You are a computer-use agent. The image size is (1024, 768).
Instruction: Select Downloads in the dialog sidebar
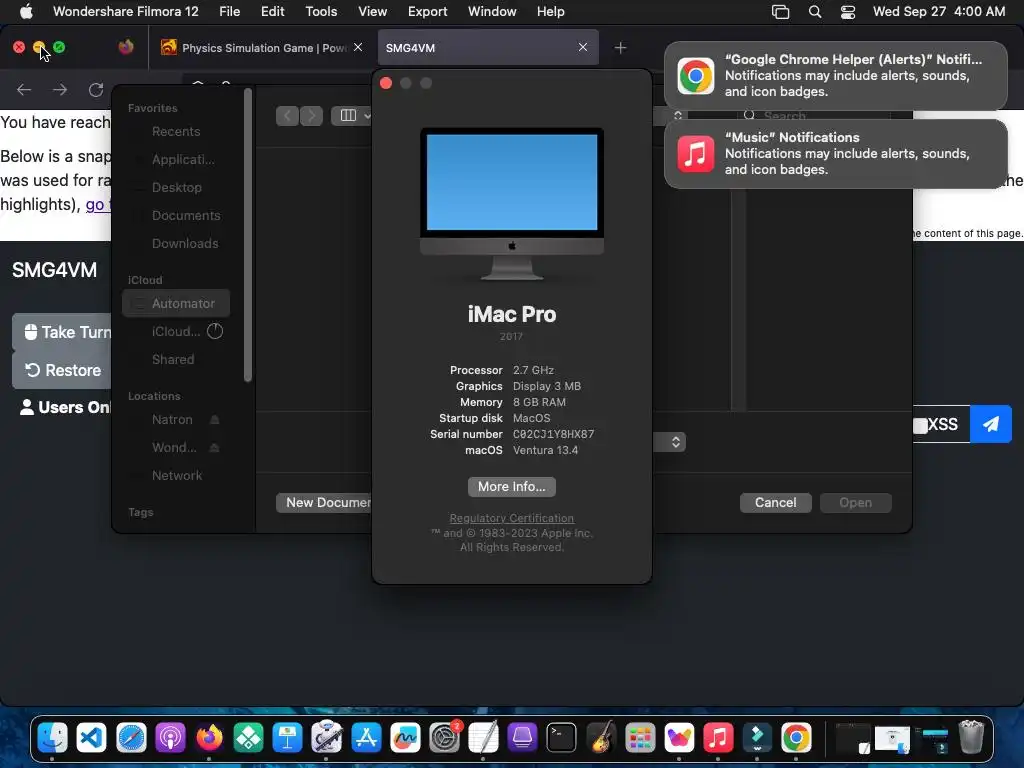[x=185, y=244]
